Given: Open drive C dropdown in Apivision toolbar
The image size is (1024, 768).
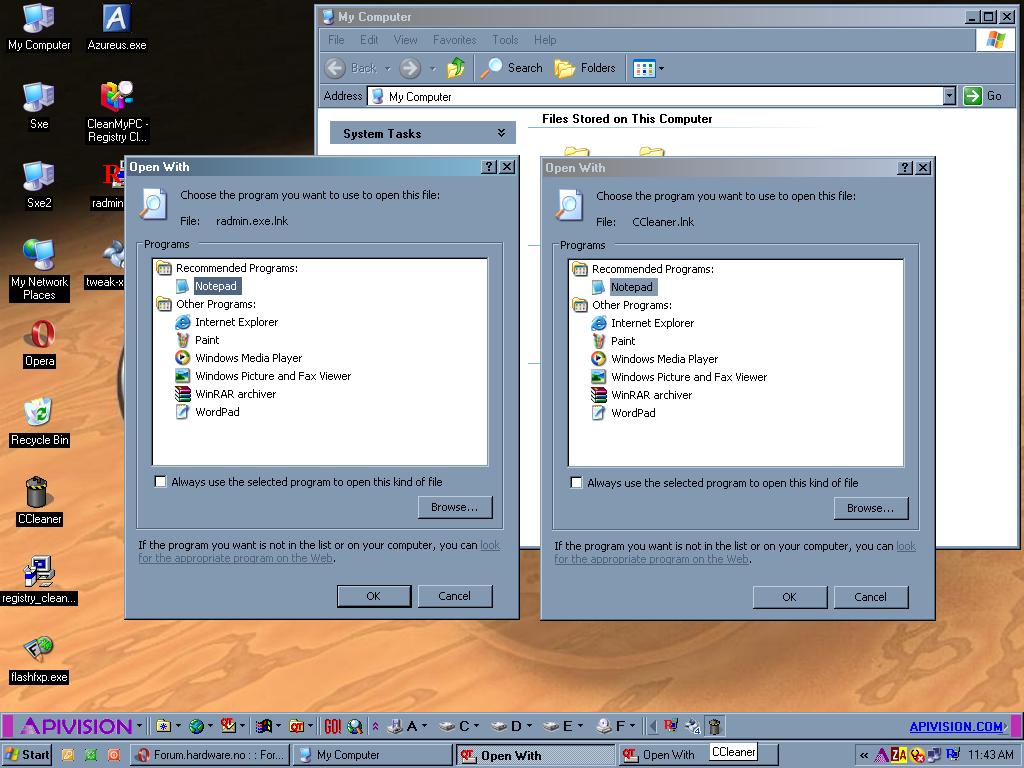Looking at the screenshot, I should 476,726.
